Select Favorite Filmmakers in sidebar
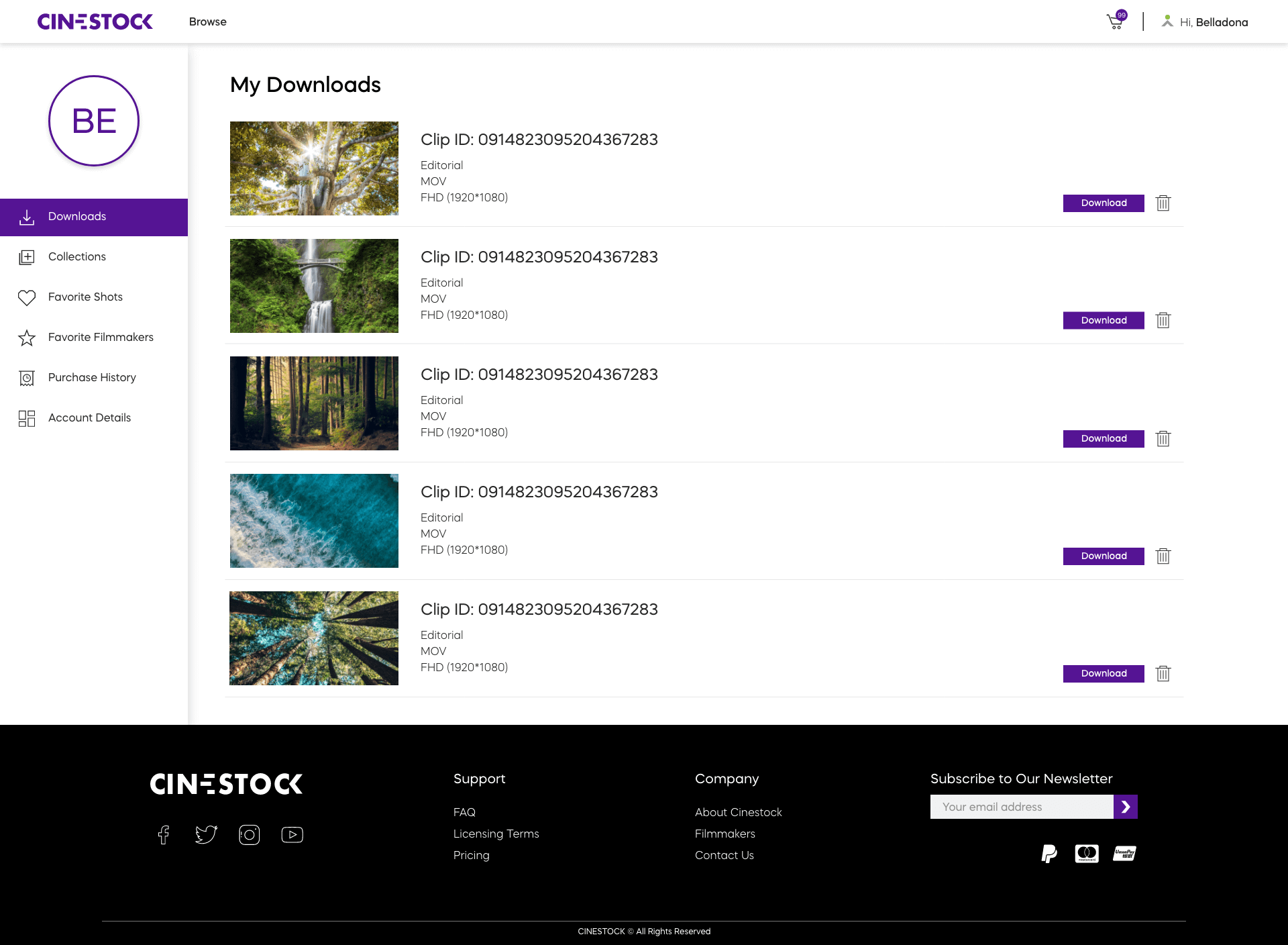The height and width of the screenshot is (945, 1288). click(101, 338)
